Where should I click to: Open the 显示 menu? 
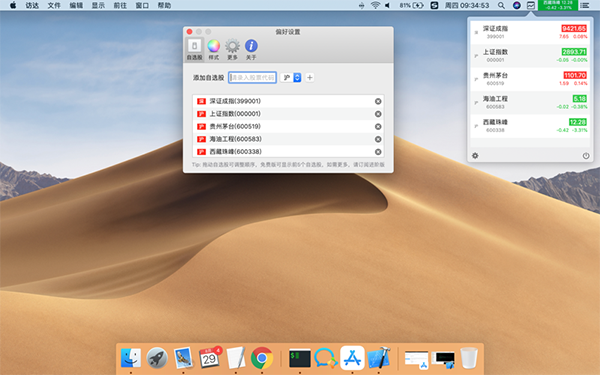pyautogui.click(x=98, y=5)
